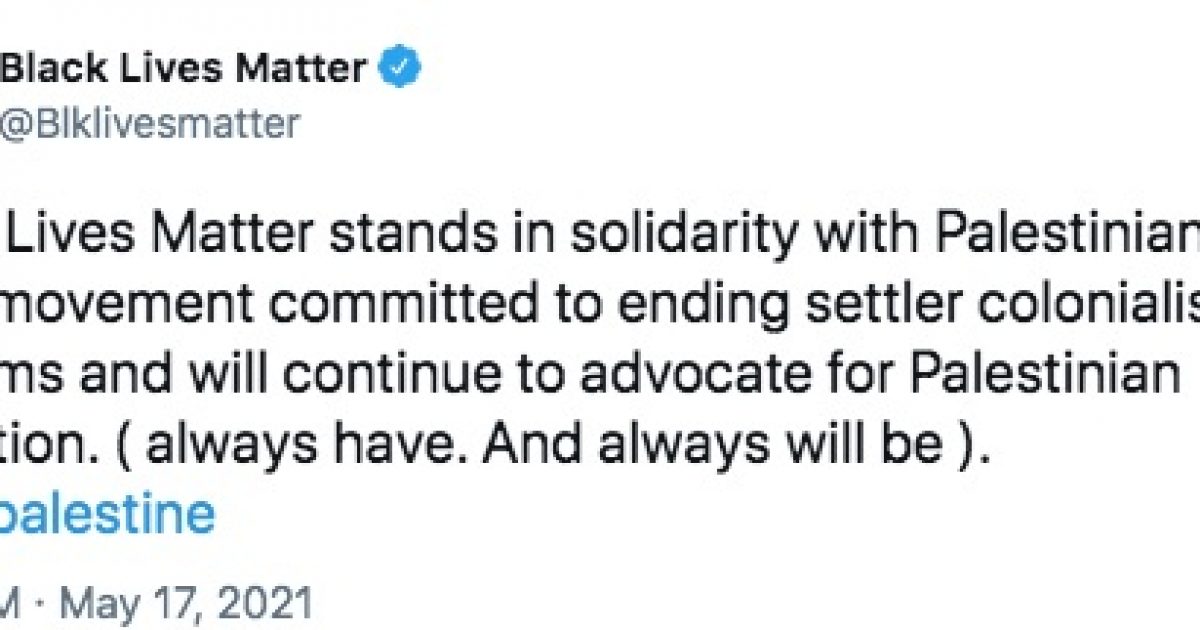Screen dimensions: 1200x630
Task: Follow the #palestine hashtag link
Action: click(x=107, y=515)
